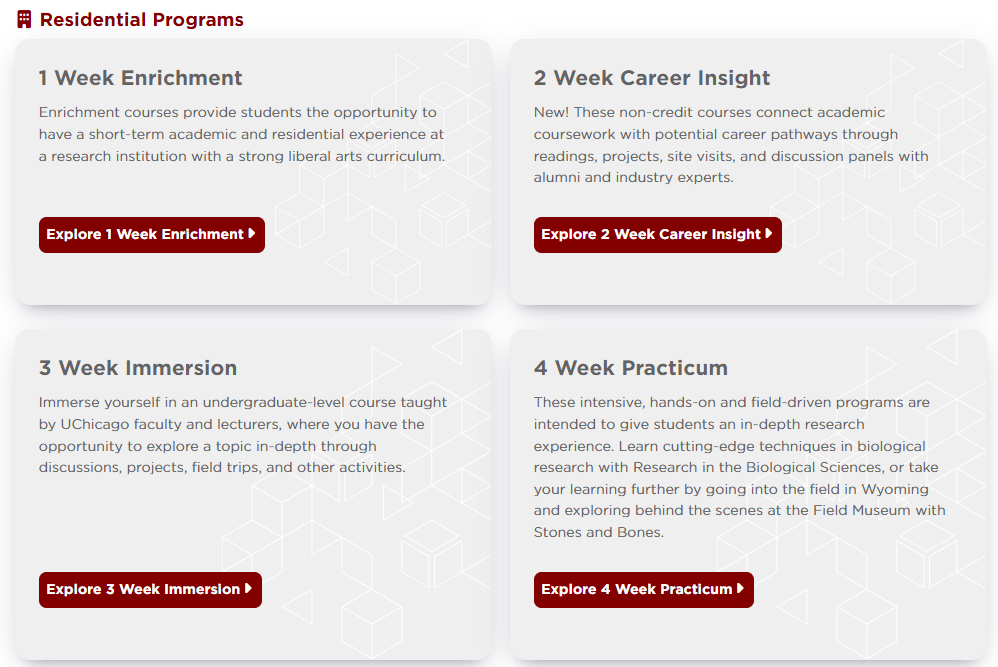
Task: Click the 3 Week Immersion card title
Action: 137,368
